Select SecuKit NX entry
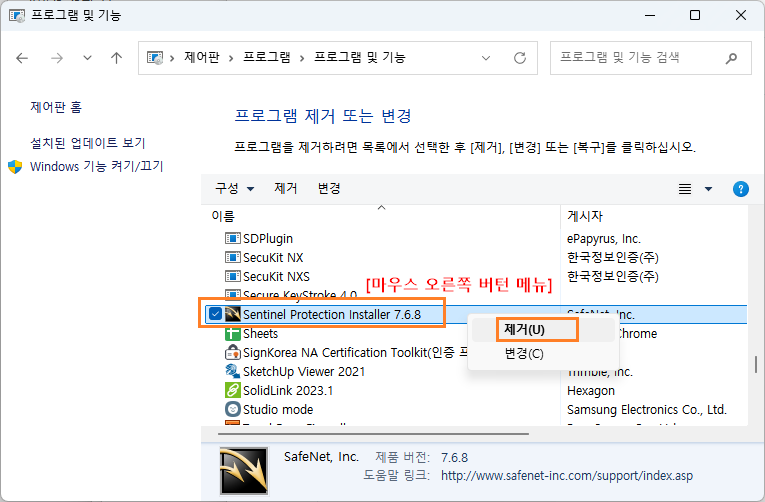Screen dimensions: 765x502 point(273,258)
